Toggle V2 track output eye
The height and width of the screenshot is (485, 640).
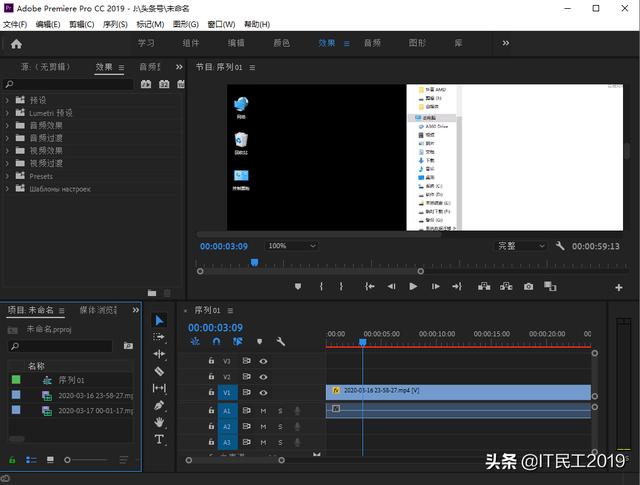(x=263, y=377)
